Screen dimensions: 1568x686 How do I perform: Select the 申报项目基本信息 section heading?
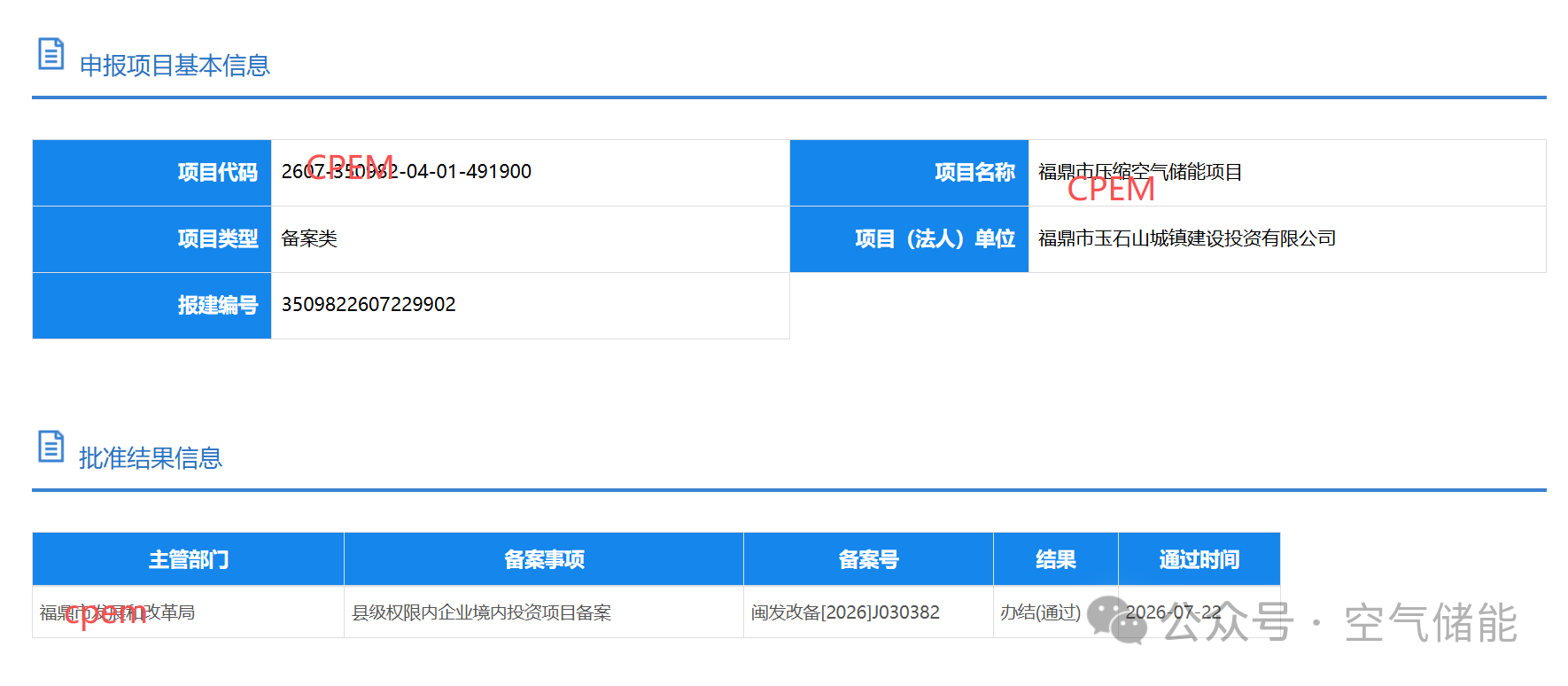[175, 66]
